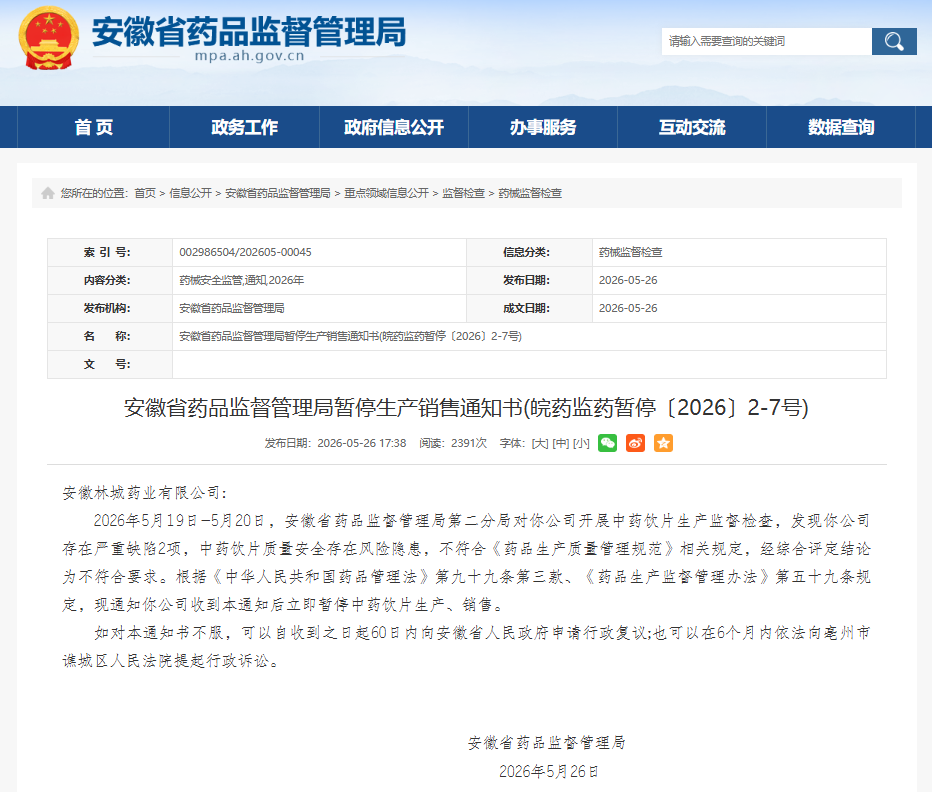
Task: Click the site title 安徽省药品监督管理局 header
Action: (248, 32)
